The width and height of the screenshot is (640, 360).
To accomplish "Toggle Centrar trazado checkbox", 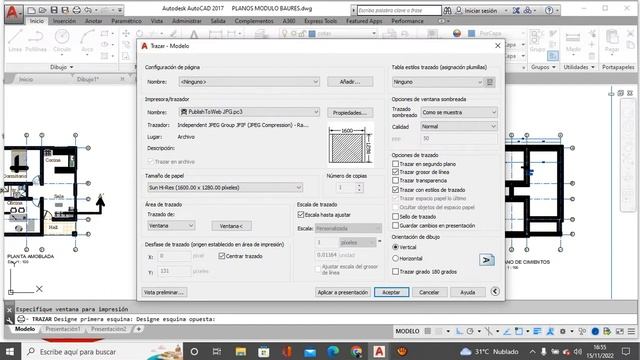I will click(222, 256).
